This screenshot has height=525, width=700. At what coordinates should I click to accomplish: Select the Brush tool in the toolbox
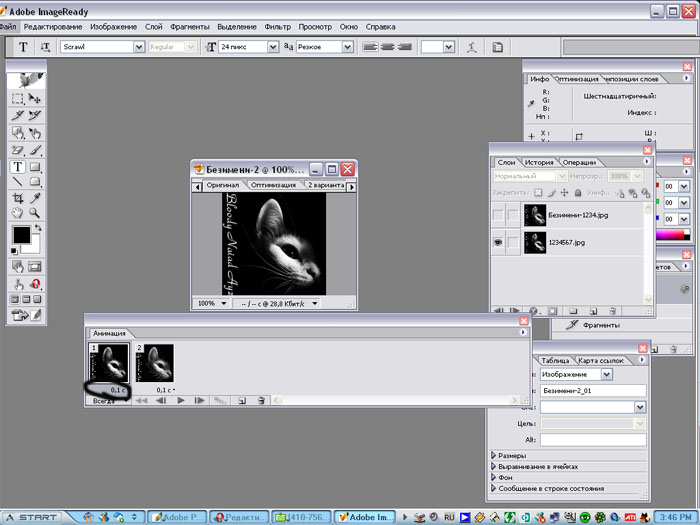[35, 150]
